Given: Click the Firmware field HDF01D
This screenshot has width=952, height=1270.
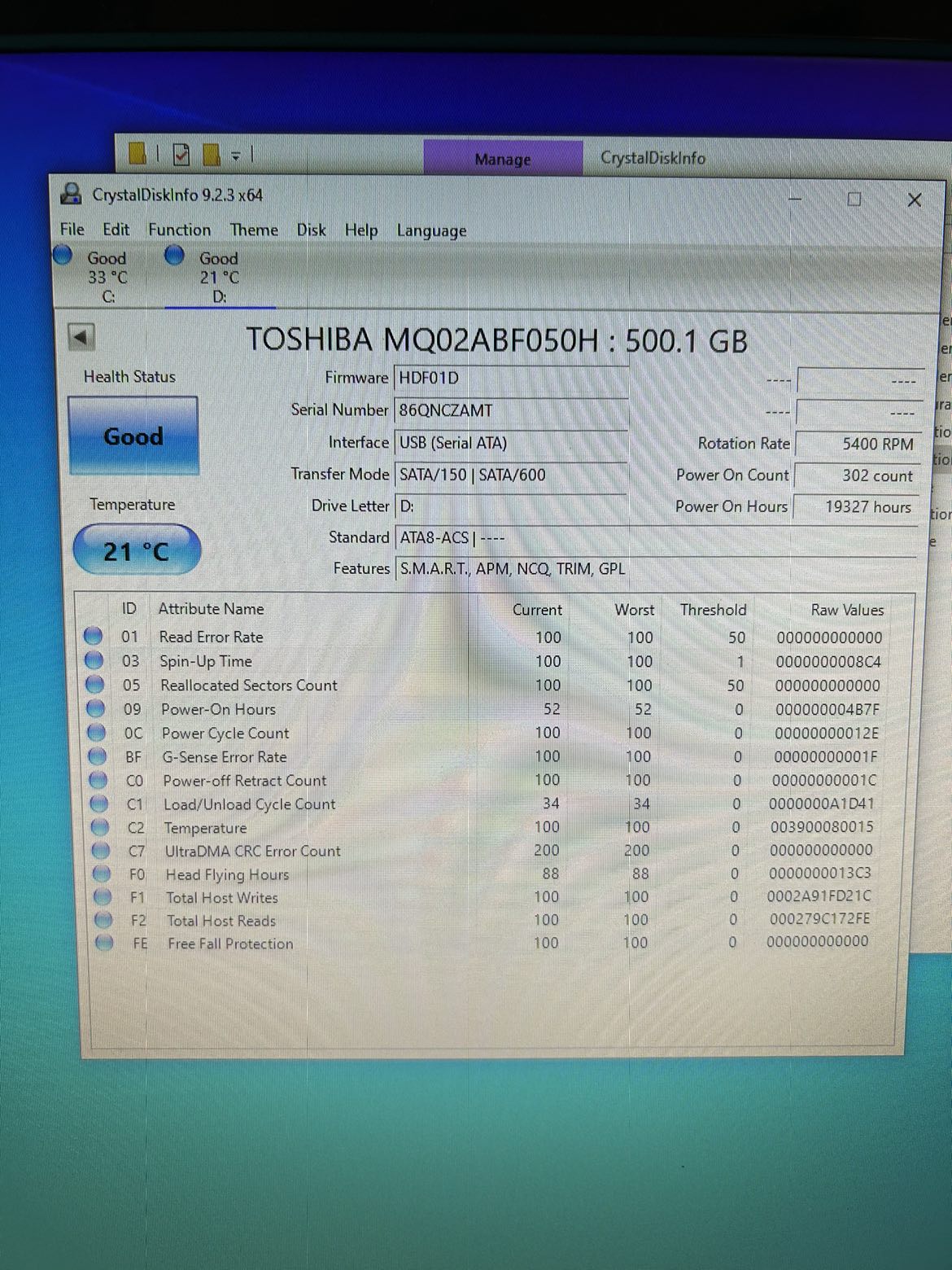Looking at the screenshot, I should click(511, 378).
